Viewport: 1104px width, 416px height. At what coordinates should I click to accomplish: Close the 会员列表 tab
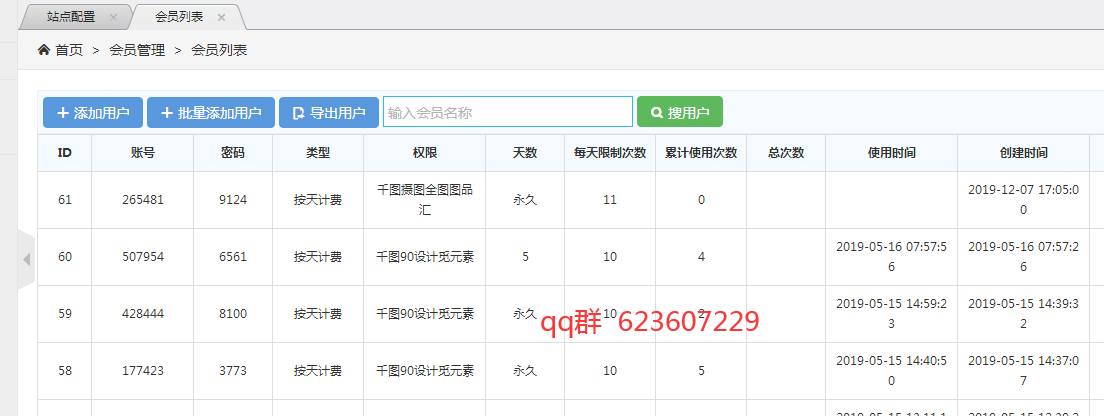pyautogui.click(x=221, y=18)
